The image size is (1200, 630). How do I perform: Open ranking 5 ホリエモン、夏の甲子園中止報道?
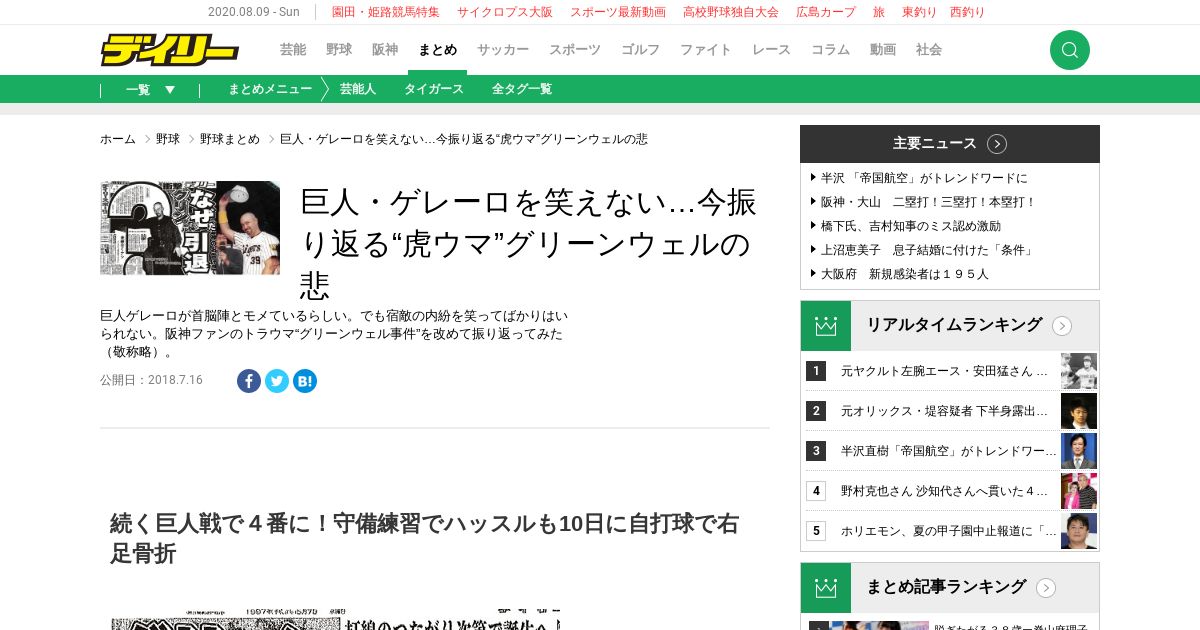click(949, 531)
